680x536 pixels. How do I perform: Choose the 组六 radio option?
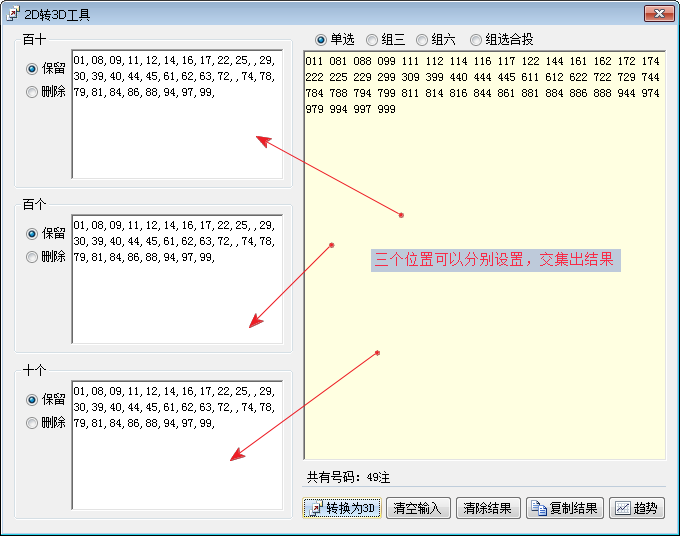[x=422, y=40]
